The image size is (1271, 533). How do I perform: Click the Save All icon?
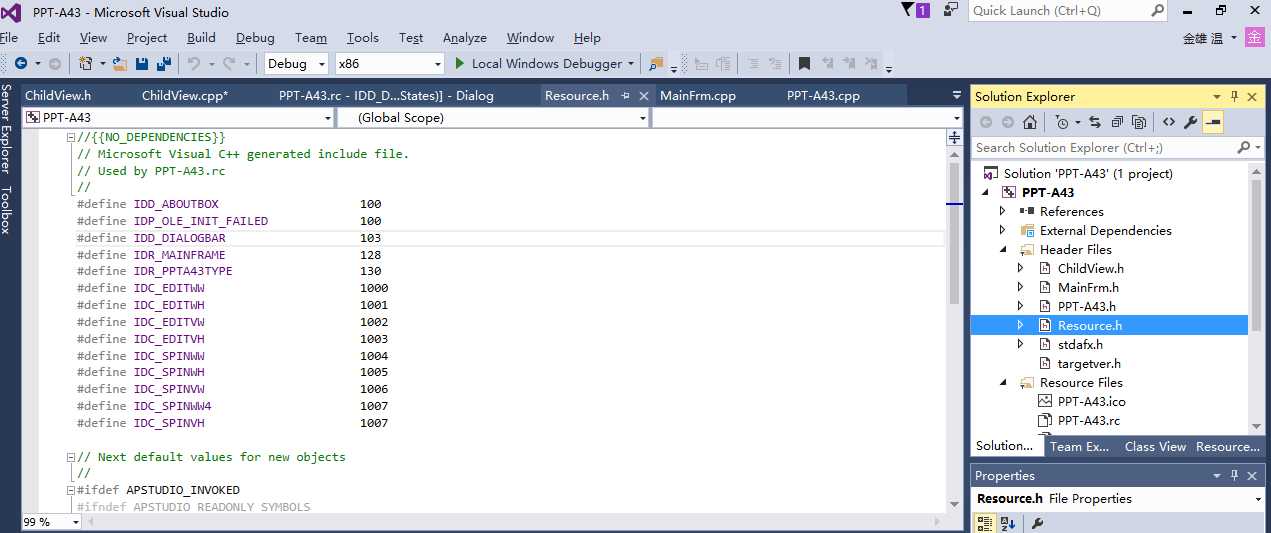coord(163,63)
